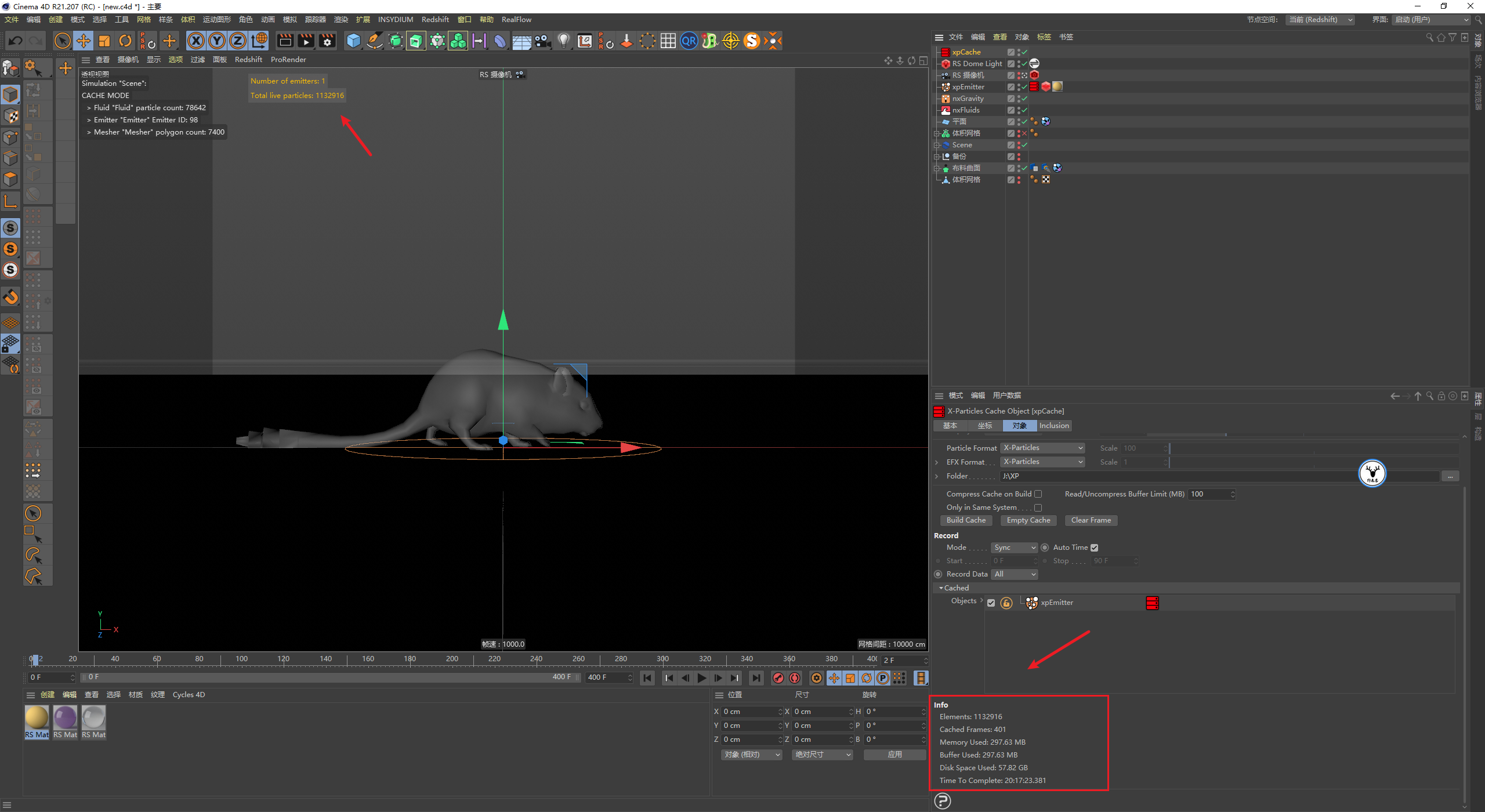Click the Go to End of animation button
Screen dimensions: 1485x812
[x=756, y=678]
